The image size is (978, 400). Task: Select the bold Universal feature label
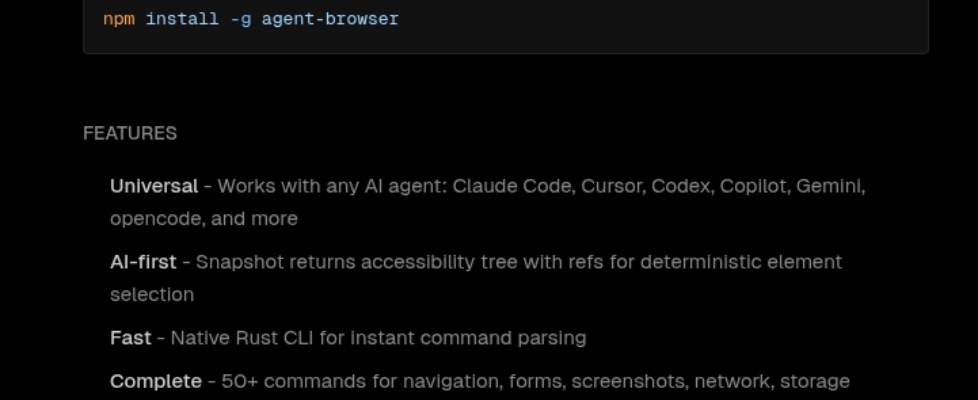click(154, 186)
